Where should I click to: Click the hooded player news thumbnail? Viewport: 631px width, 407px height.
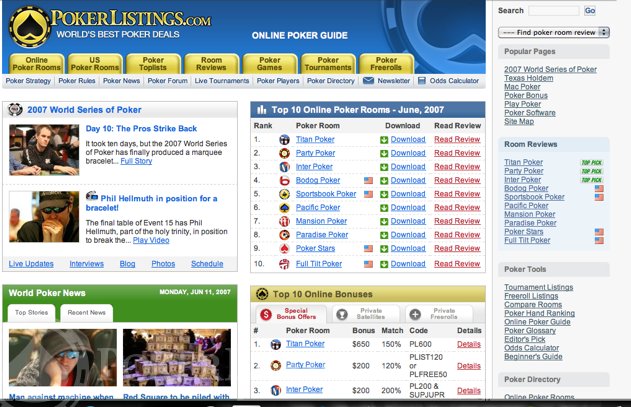63,357
